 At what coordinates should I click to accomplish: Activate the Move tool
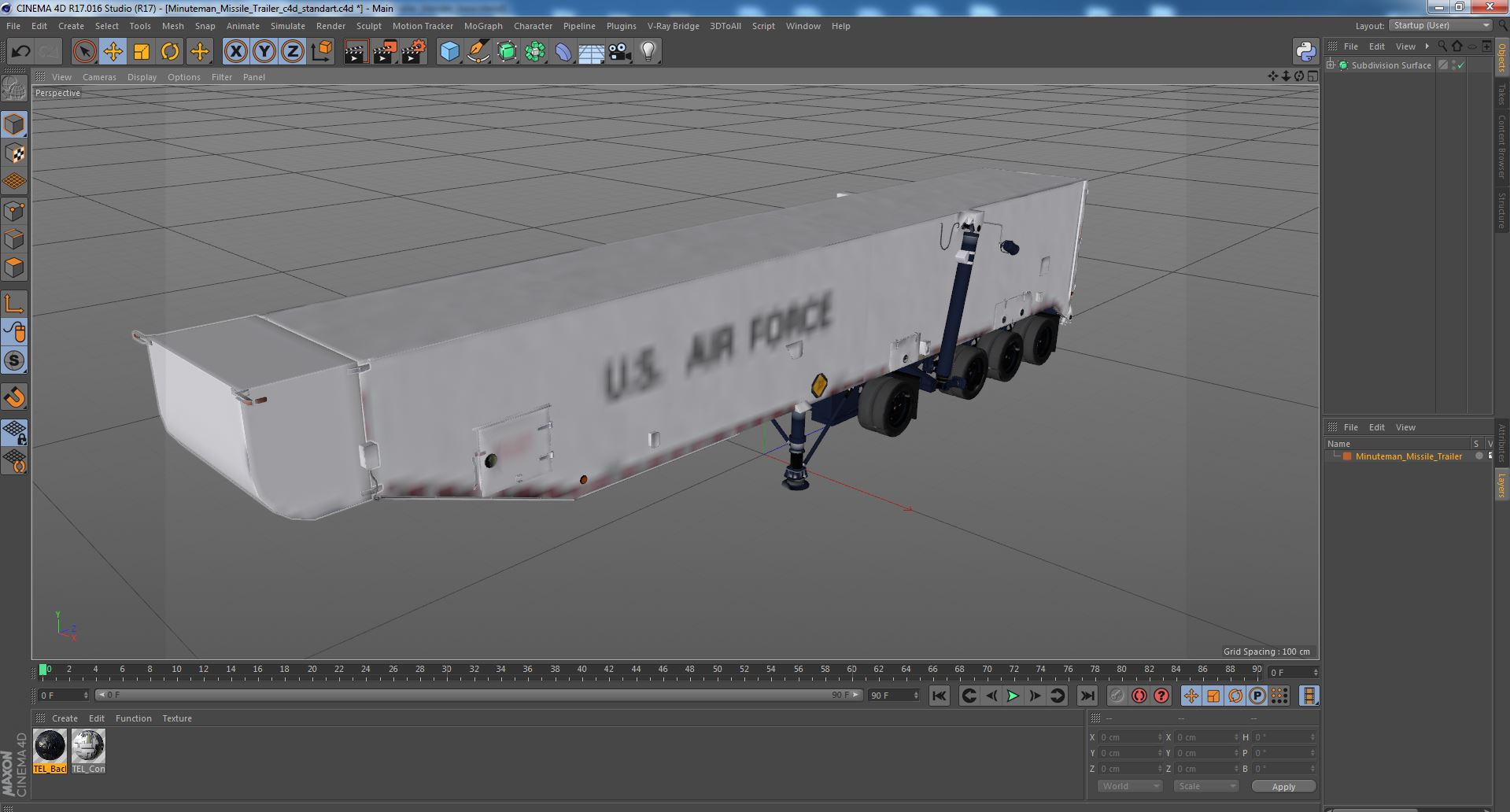tap(113, 52)
